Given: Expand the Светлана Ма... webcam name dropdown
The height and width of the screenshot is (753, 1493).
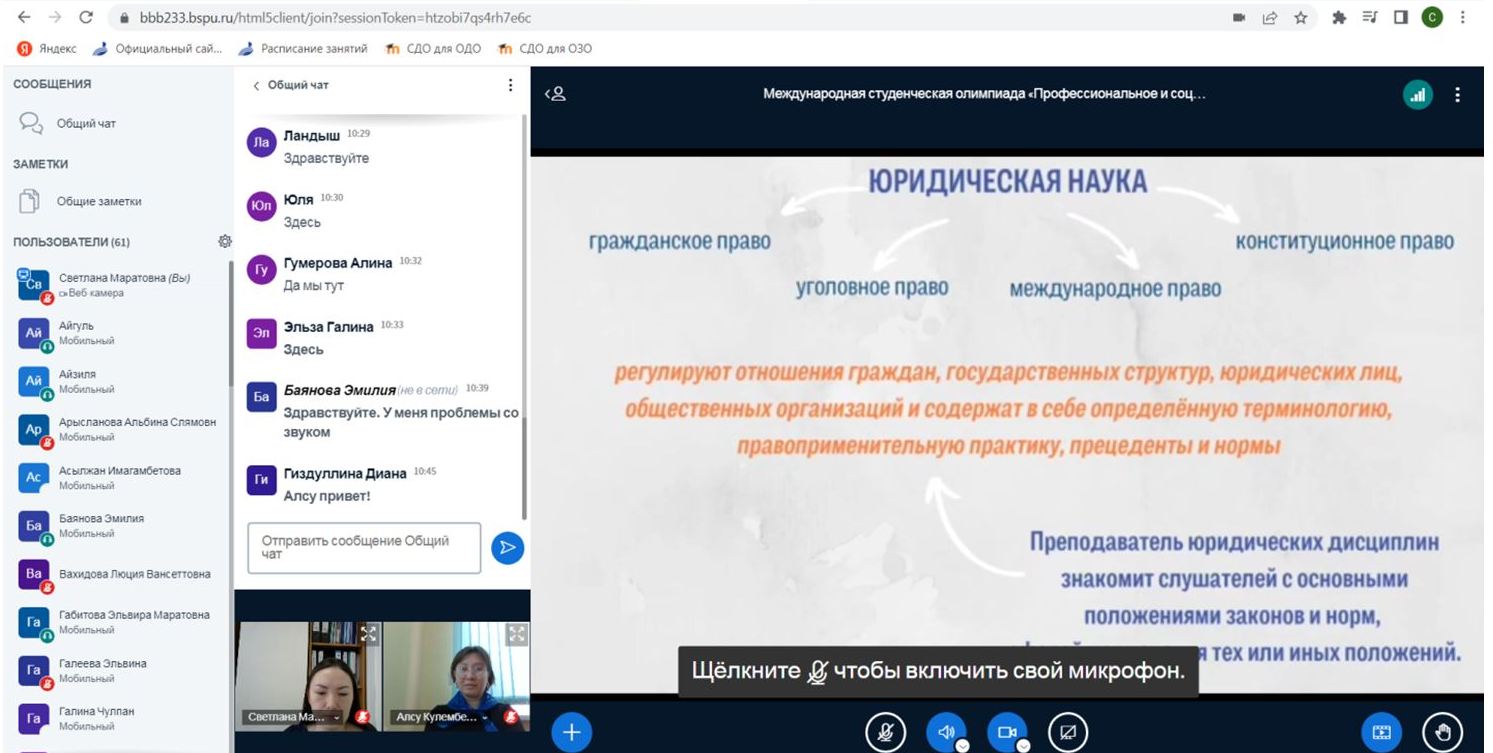Looking at the screenshot, I should click(337, 717).
